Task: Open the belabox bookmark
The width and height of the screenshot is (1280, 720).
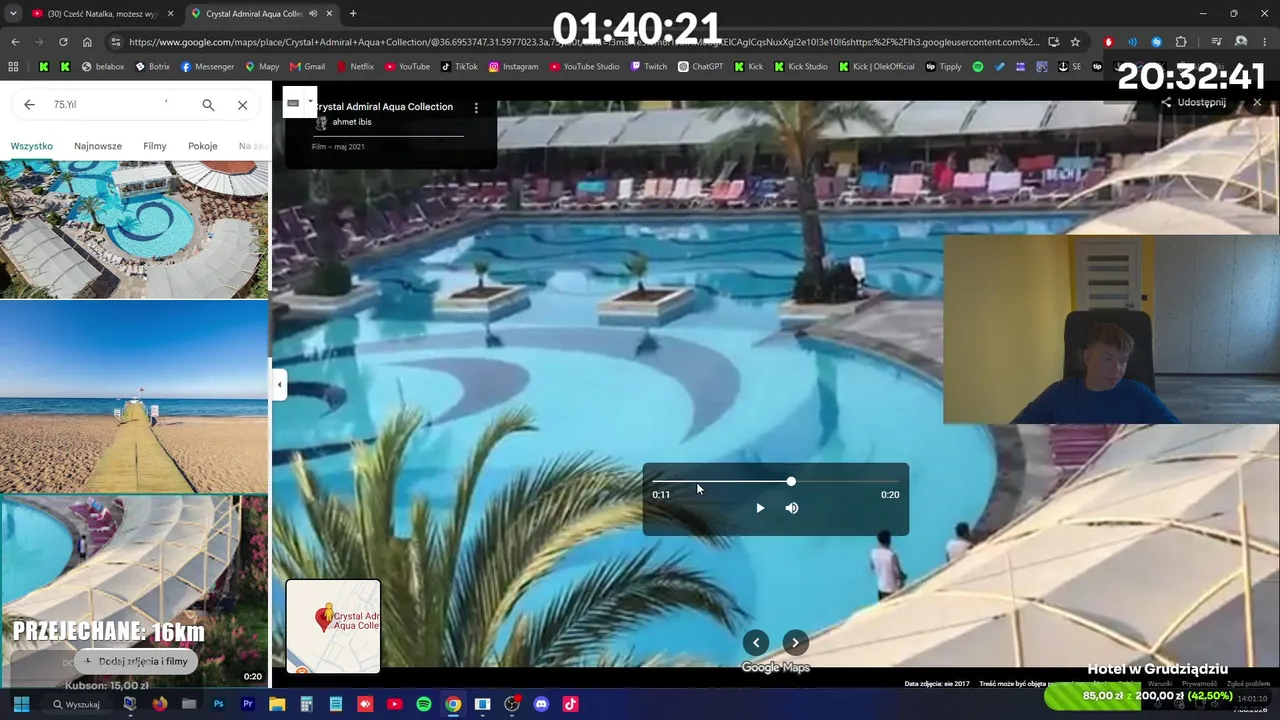Action: coord(103,67)
